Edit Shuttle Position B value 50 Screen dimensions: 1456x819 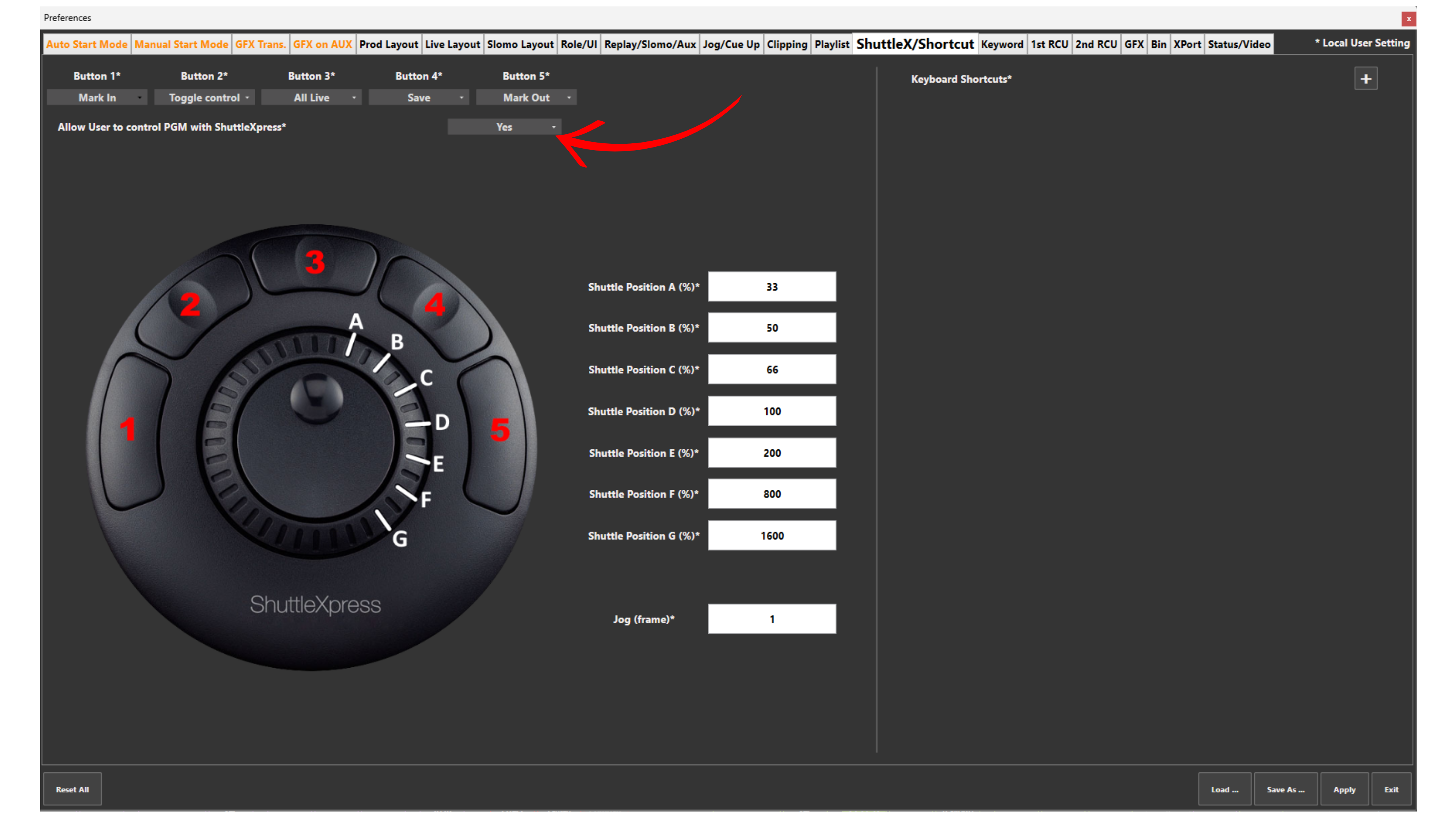coord(772,328)
